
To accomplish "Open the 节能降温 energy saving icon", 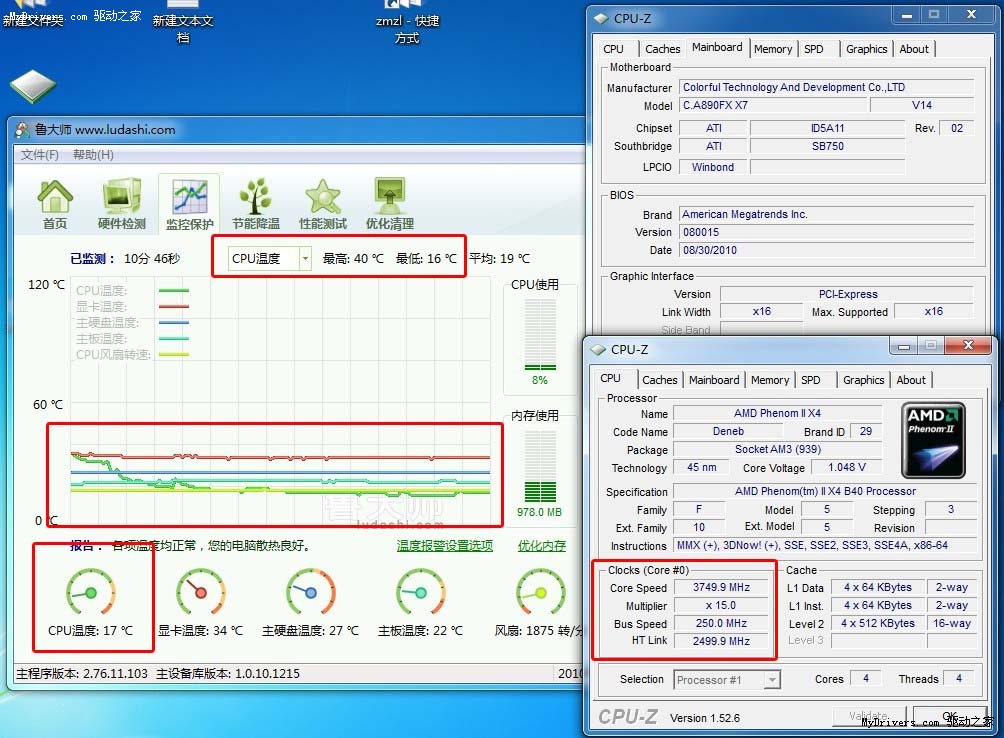I will pyautogui.click(x=255, y=197).
